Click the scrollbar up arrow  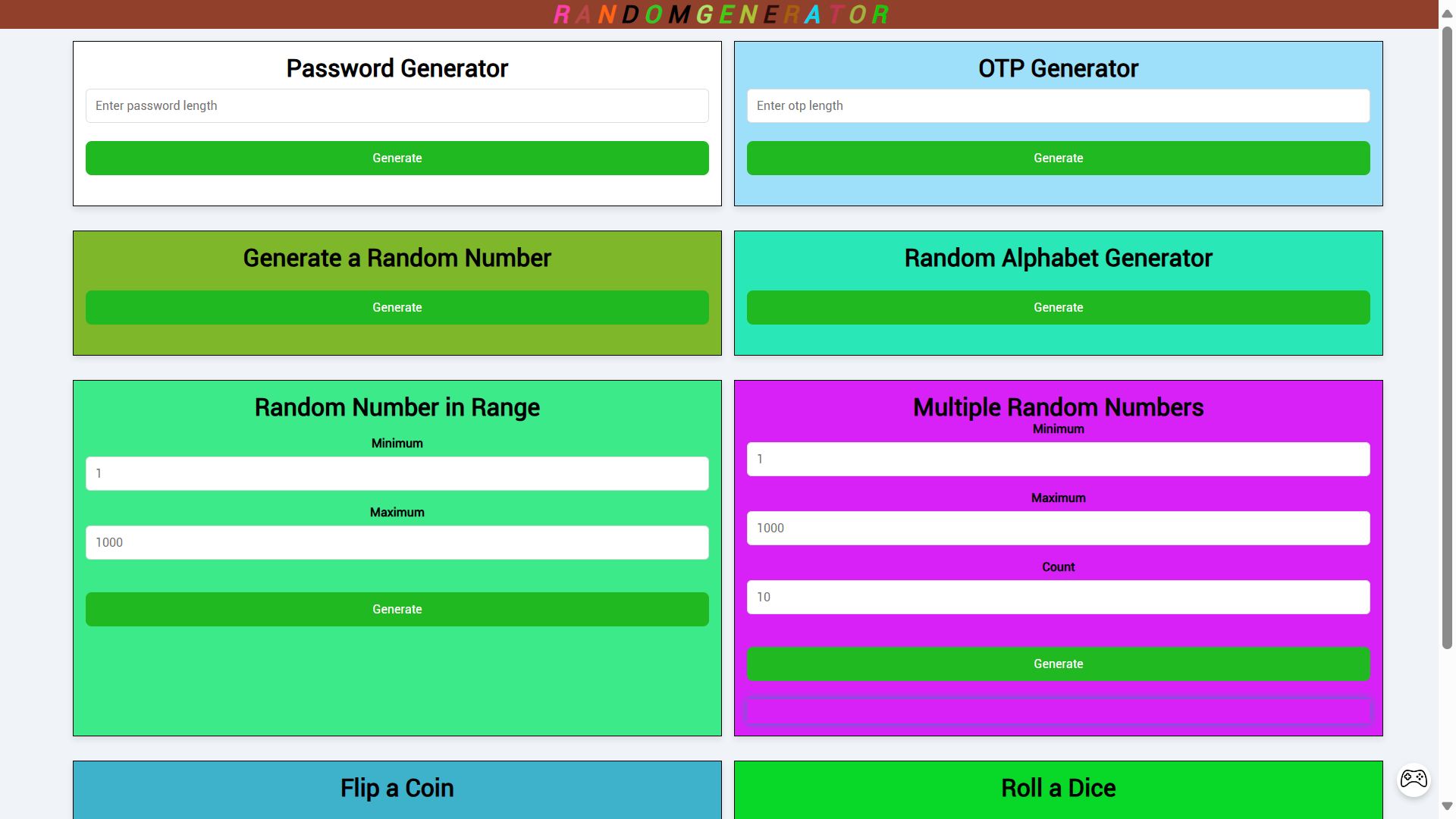pyautogui.click(x=1447, y=14)
